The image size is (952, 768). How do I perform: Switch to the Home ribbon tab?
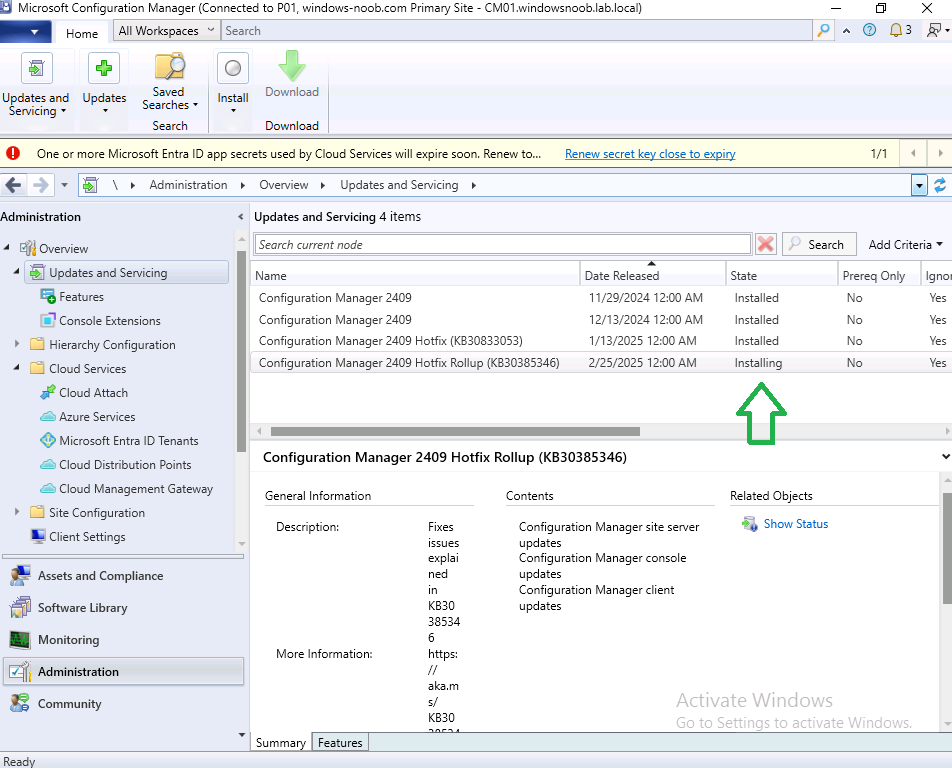tap(82, 33)
